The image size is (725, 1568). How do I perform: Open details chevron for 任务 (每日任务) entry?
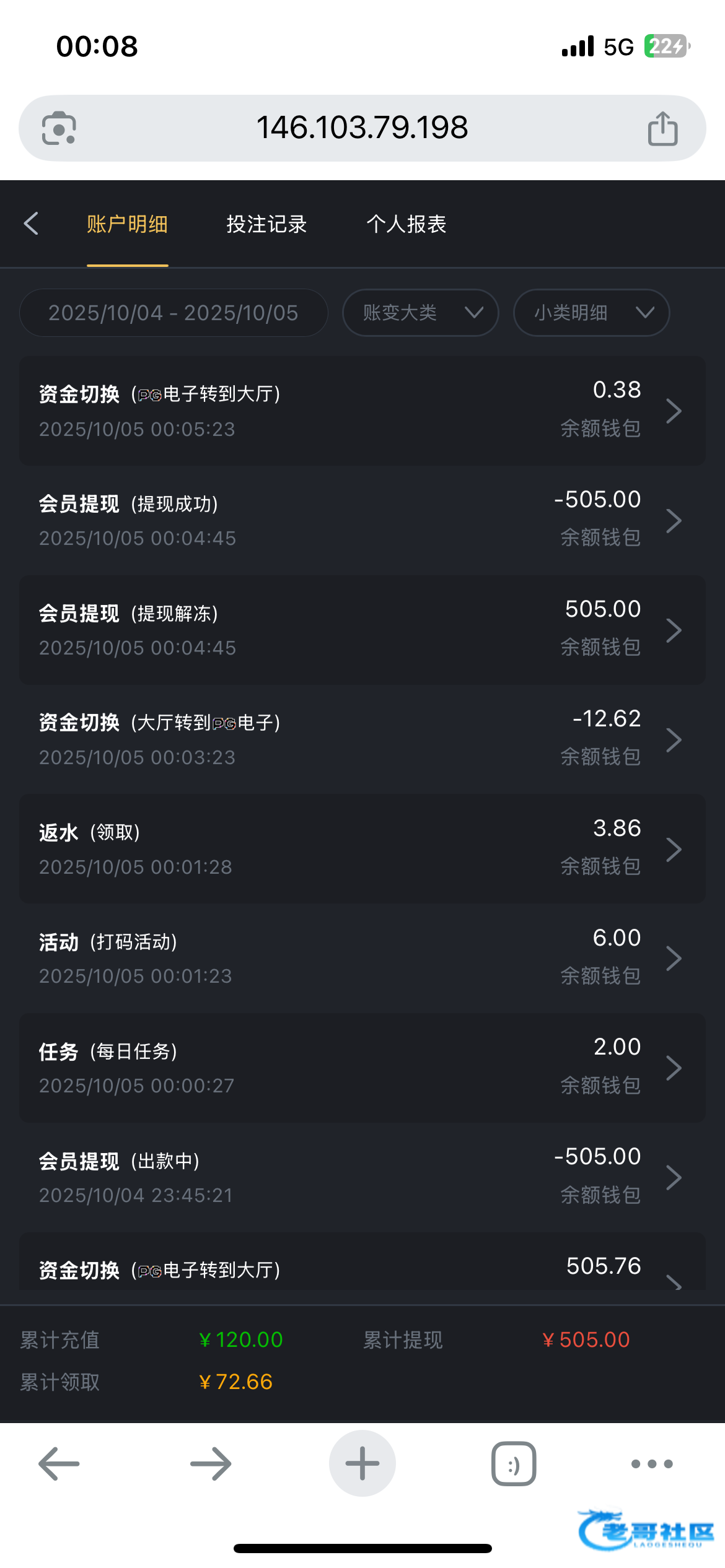[x=674, y=1068]
